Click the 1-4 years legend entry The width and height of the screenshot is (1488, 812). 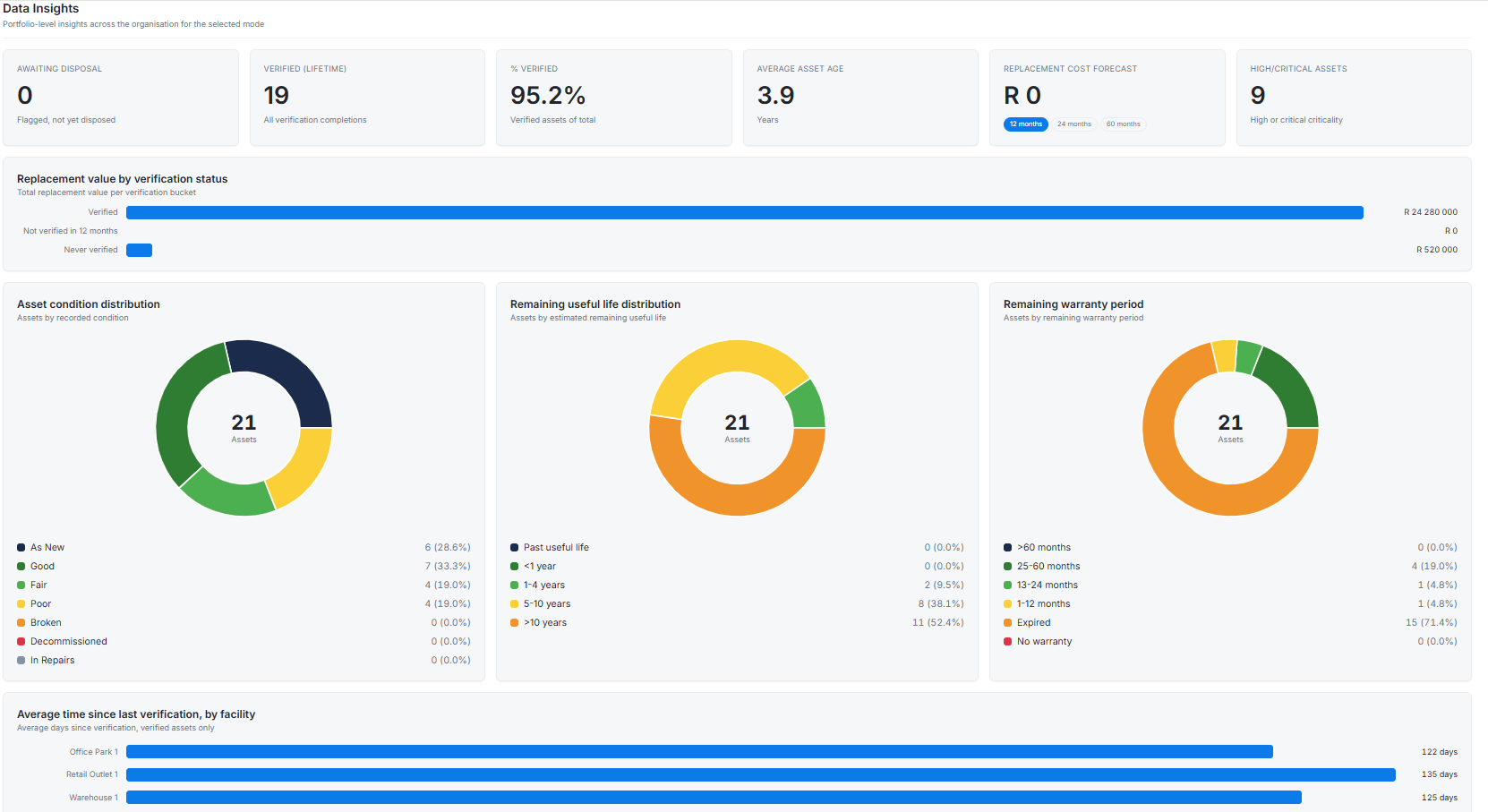[x=737, y=585]
